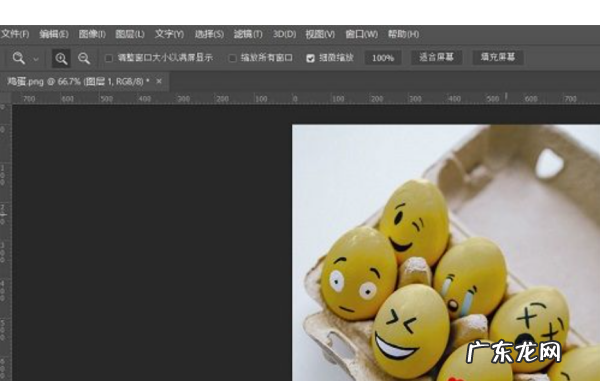Screen dimensions: 600x381
Task: Open the 编辑(E) menu
Action: tap(54, 34)
